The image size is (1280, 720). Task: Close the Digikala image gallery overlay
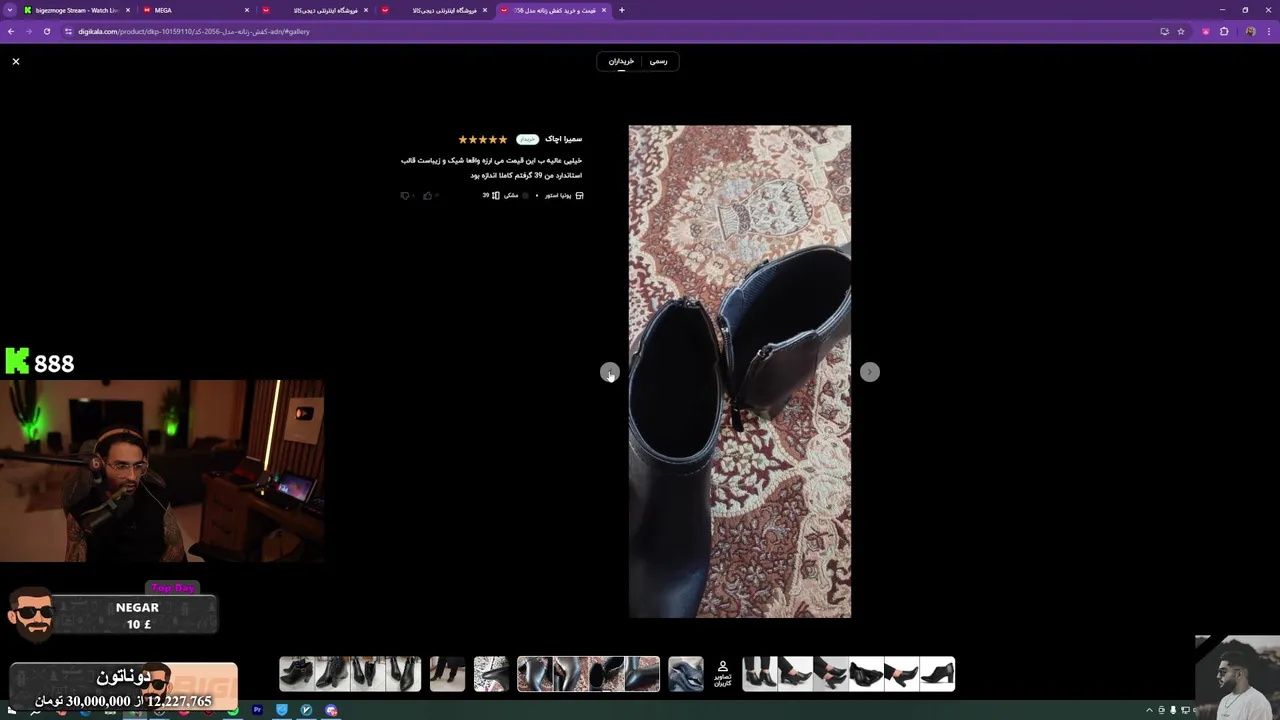click(x=16, y=62)
